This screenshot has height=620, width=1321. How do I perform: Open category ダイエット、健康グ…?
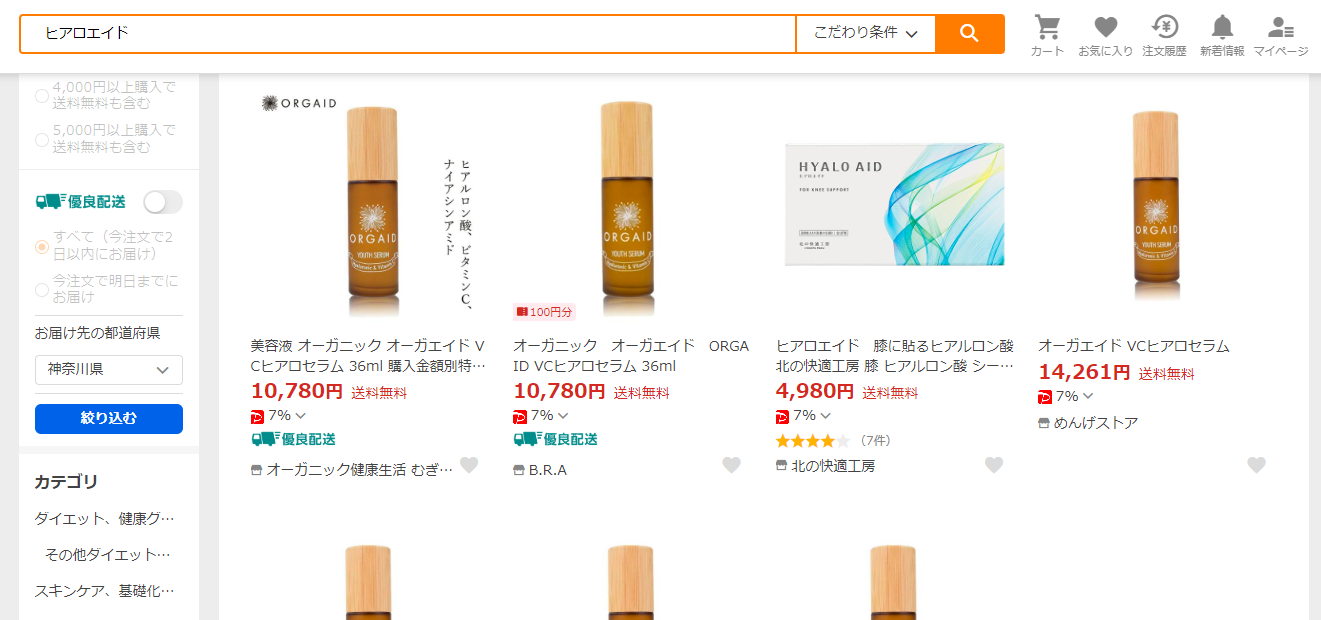click(x=105, y=518)
